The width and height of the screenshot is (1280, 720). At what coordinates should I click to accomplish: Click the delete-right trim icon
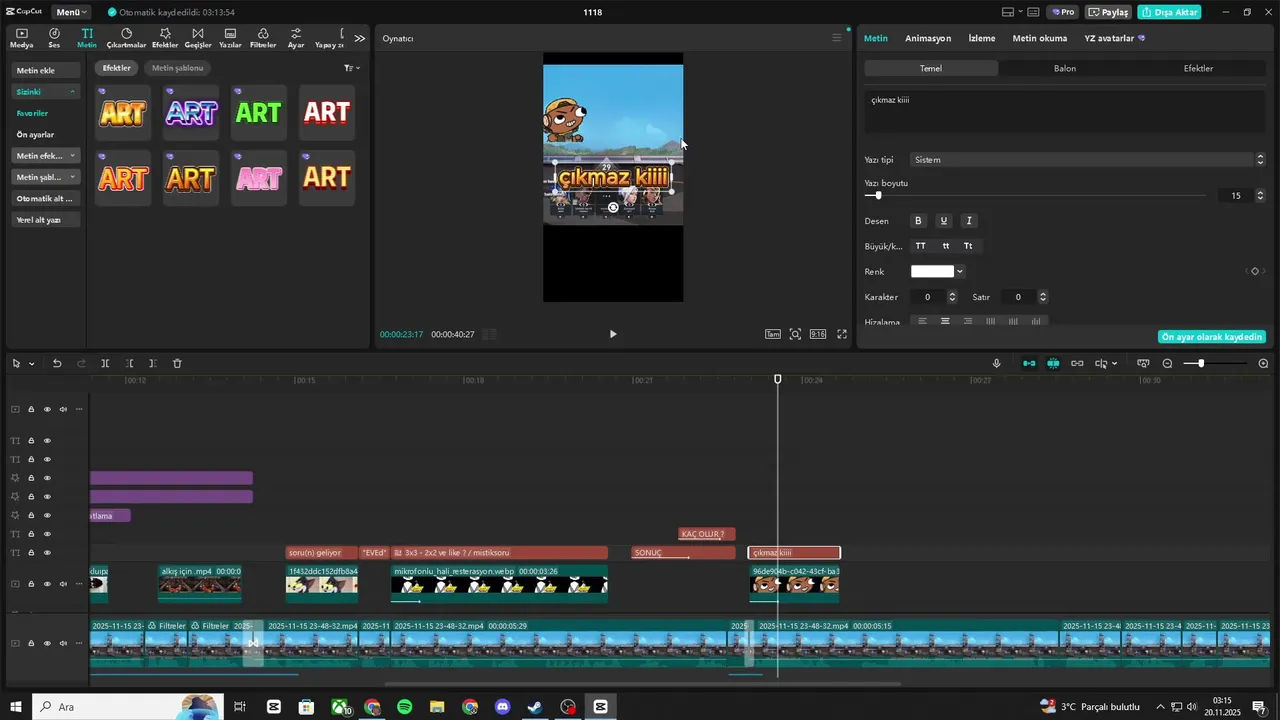click(x=152, y=363)
